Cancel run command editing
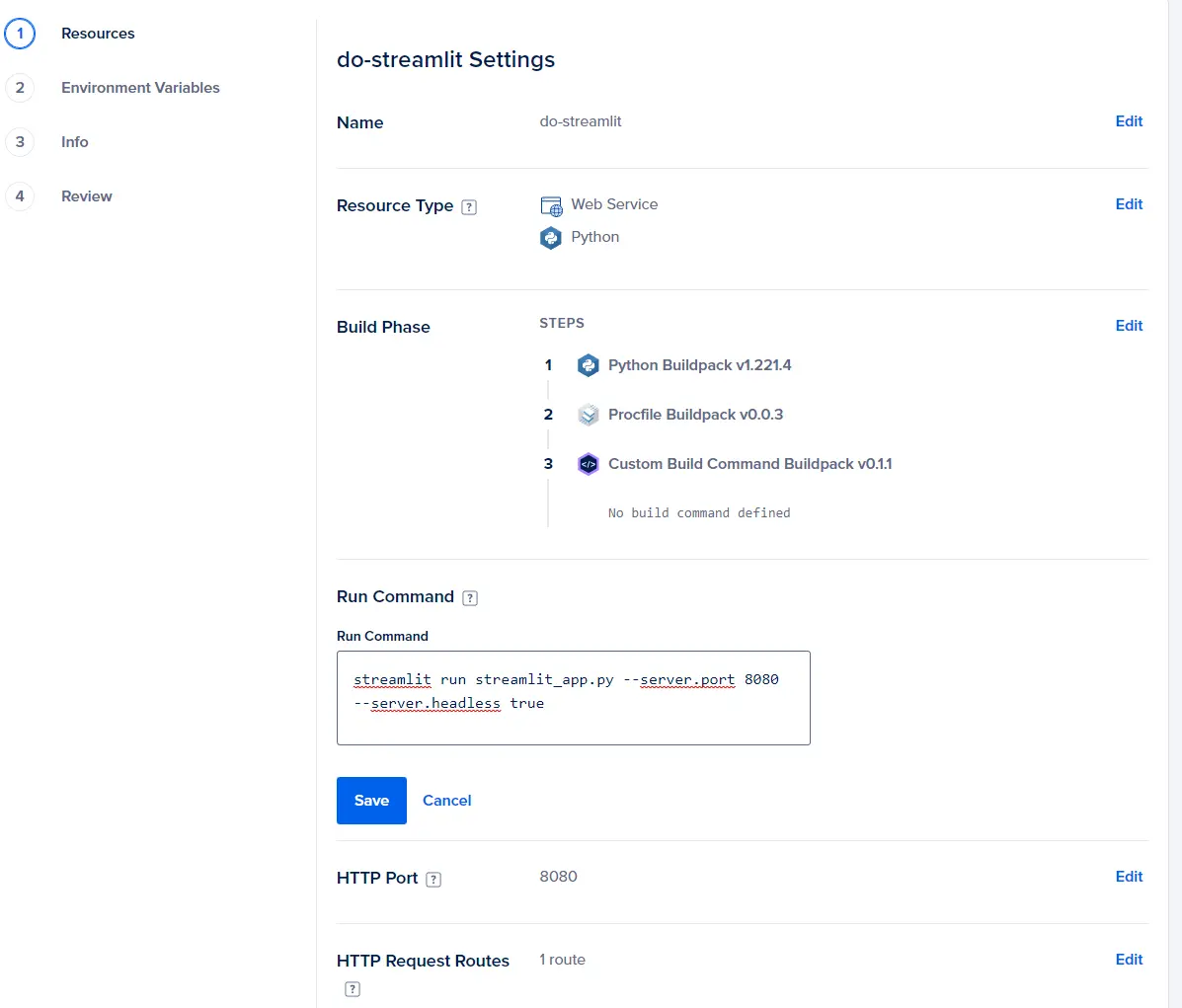1182x1008 pixels. [447, 801]
